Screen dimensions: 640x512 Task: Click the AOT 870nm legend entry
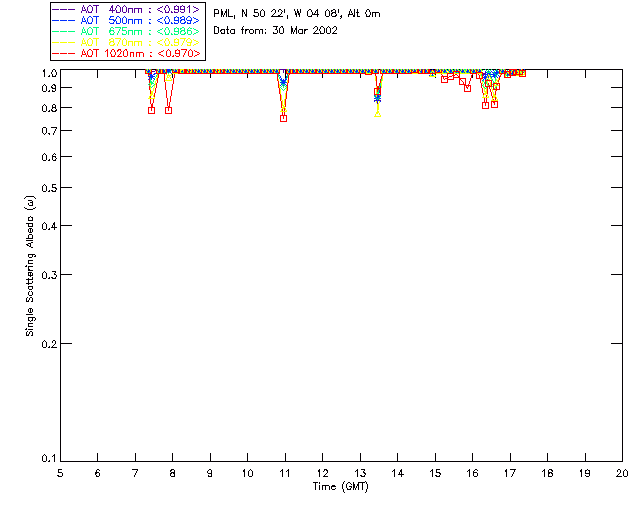click(x=126, y=42)
